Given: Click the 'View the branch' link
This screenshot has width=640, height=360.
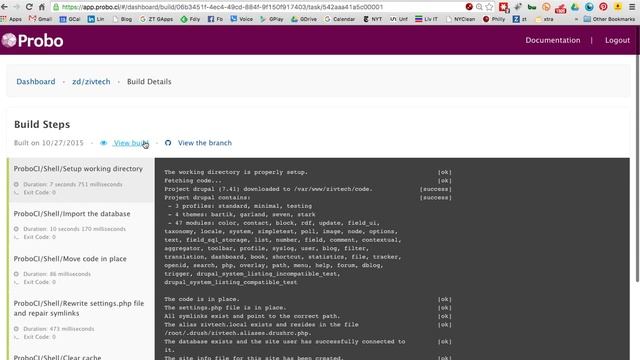Looking at the screenshot, I should (205, 143).
